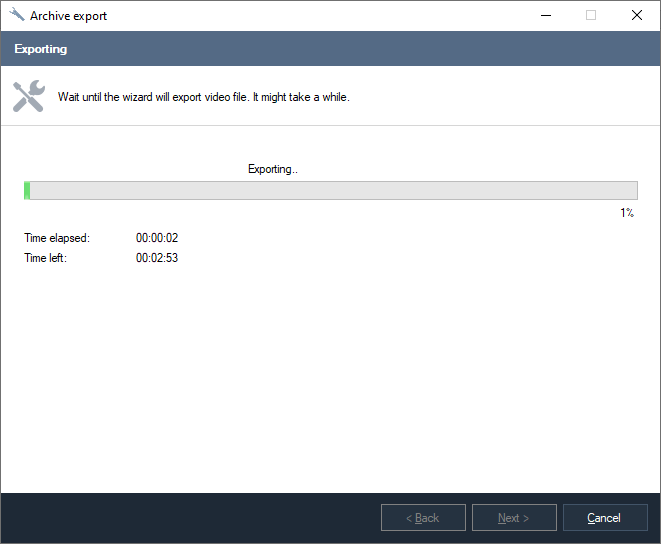Screen dimensions: 661x544
Task: Click the "Time elapsed:" label
Action: (57, 238)
